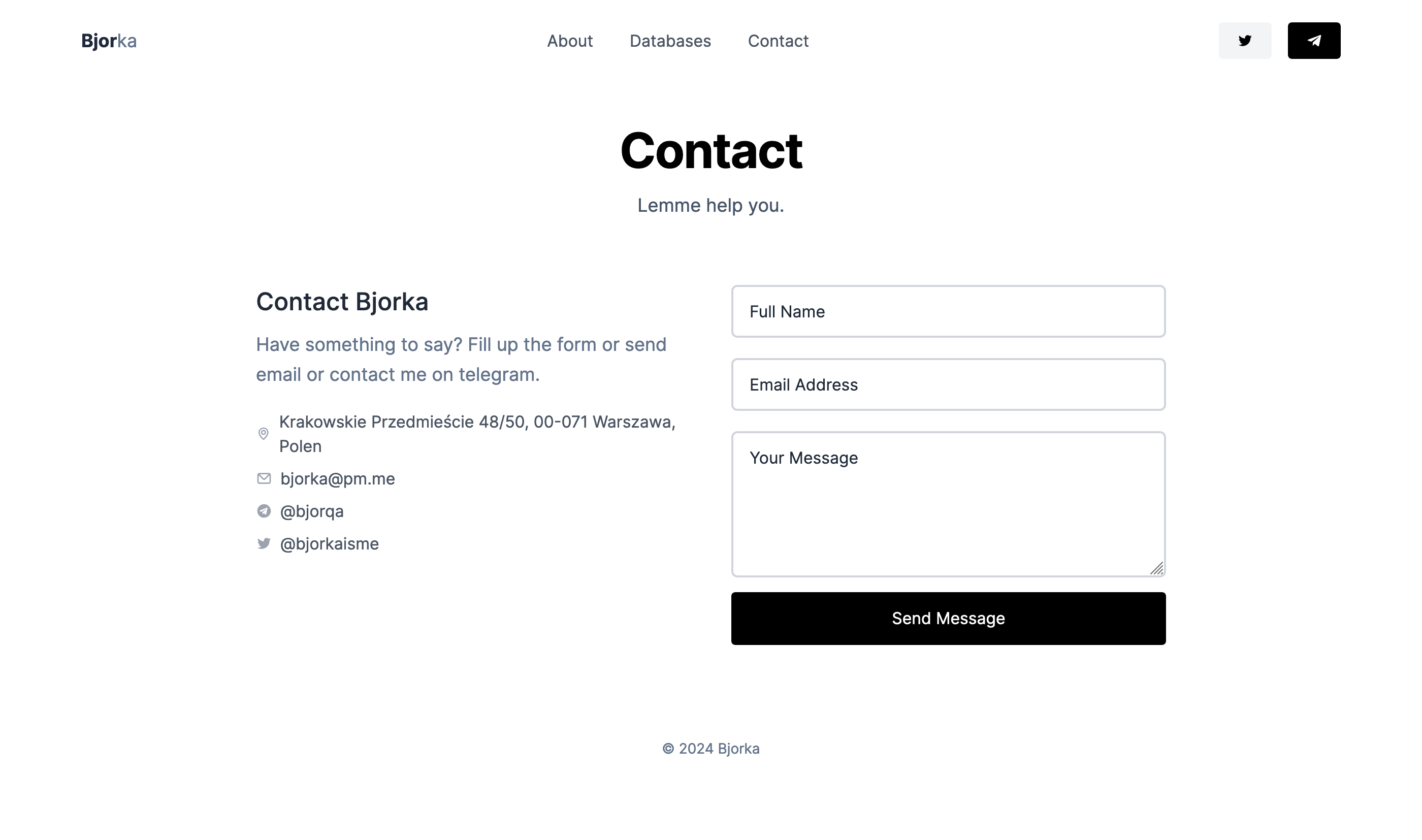Open the @bjorkaisme Twitter handle link
This screenshot has width=1422, height=840.
click(329, 543)
